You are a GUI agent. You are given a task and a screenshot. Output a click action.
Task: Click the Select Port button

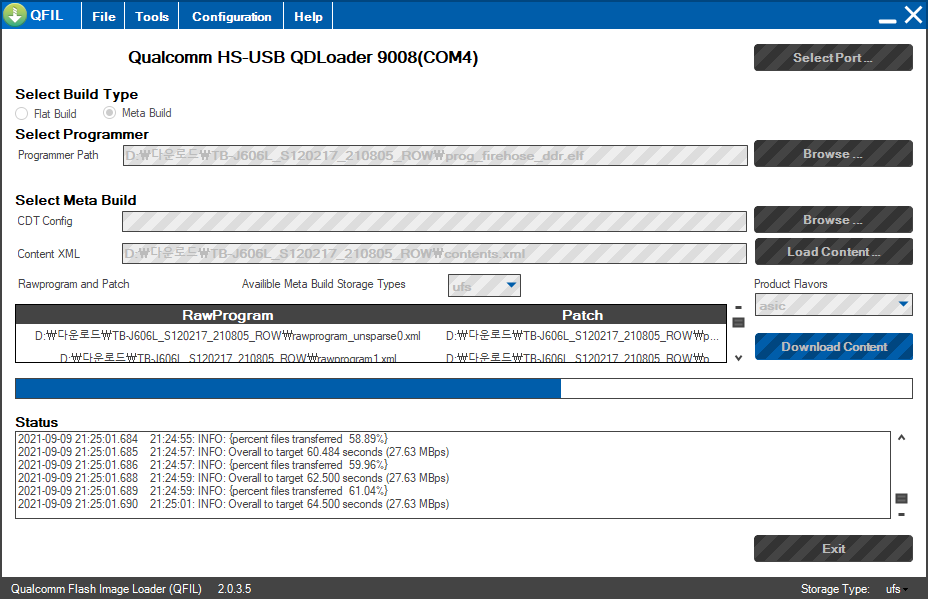[x=833, y=57]
